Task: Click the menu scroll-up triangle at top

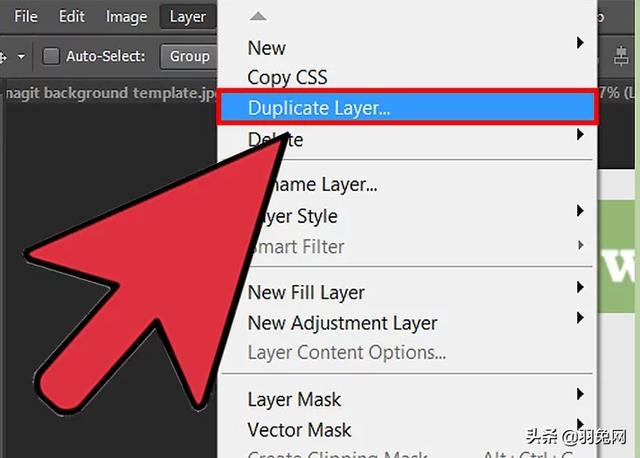Action: pyautogui.click(x=258, y=16)
